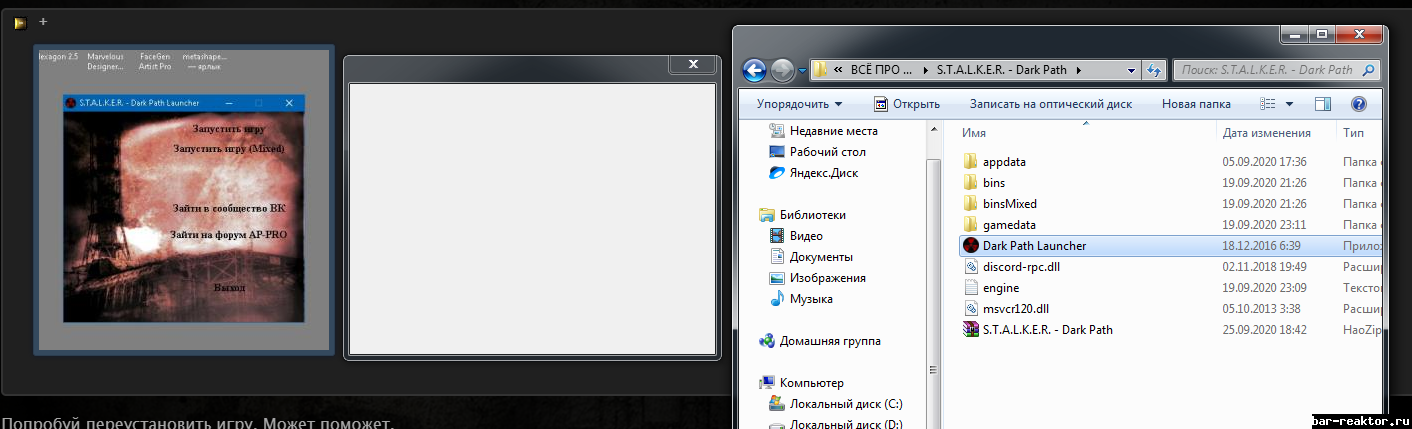This screenshot has width=1412, height=429.
Task: Click Зайти в сообщество ВК in launcher
Action: 229,208
